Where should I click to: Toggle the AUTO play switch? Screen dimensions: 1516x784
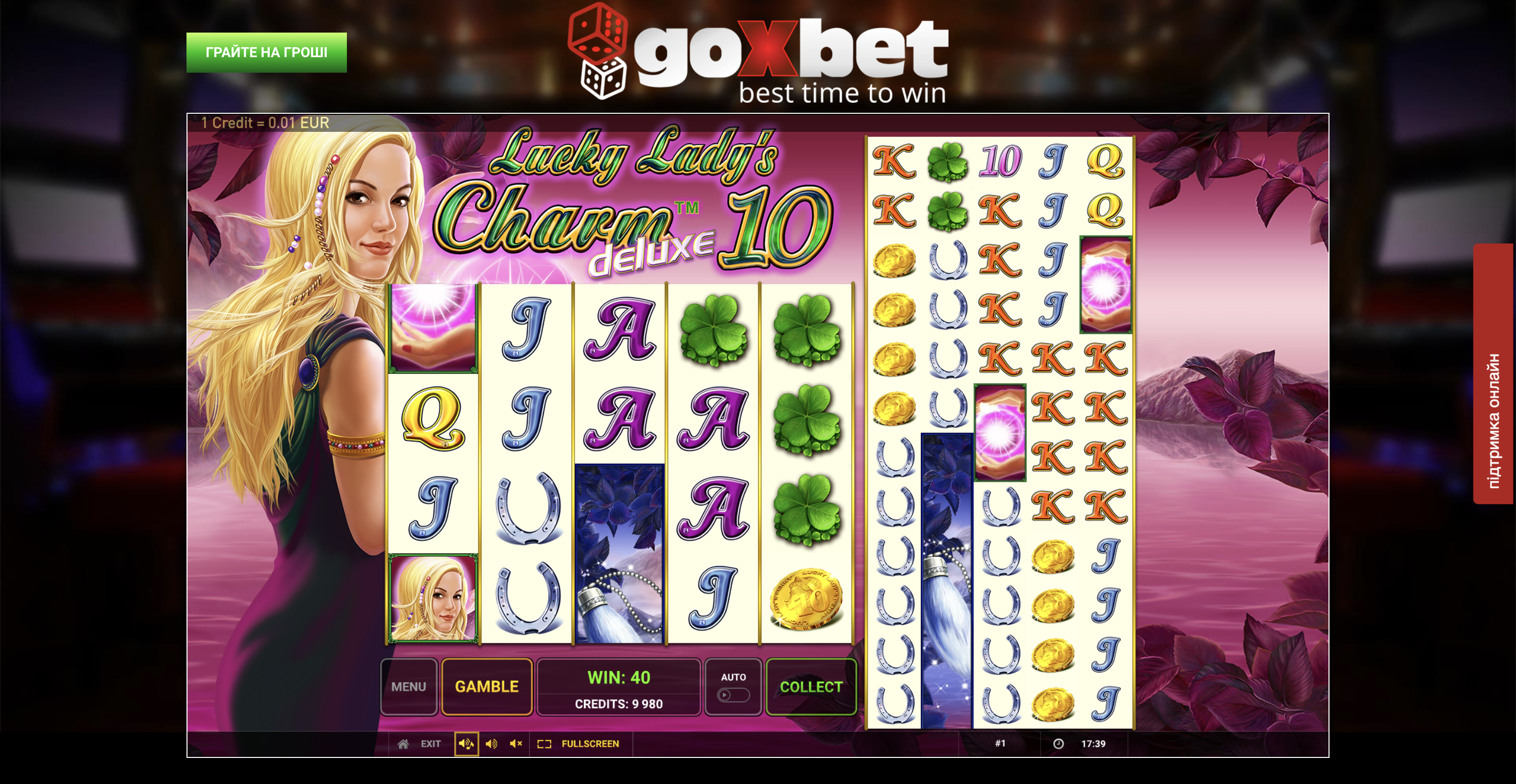733,695
